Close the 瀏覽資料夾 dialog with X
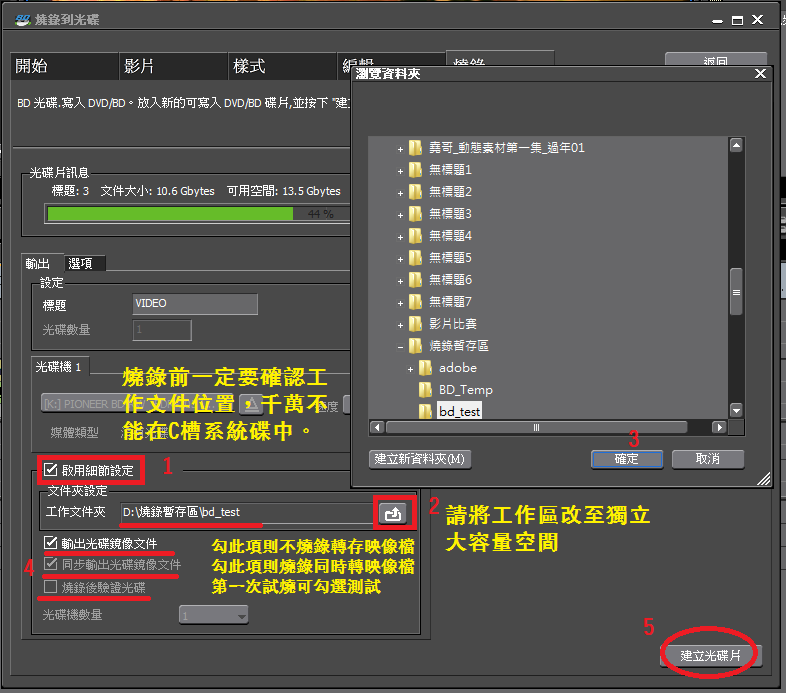 760,74
